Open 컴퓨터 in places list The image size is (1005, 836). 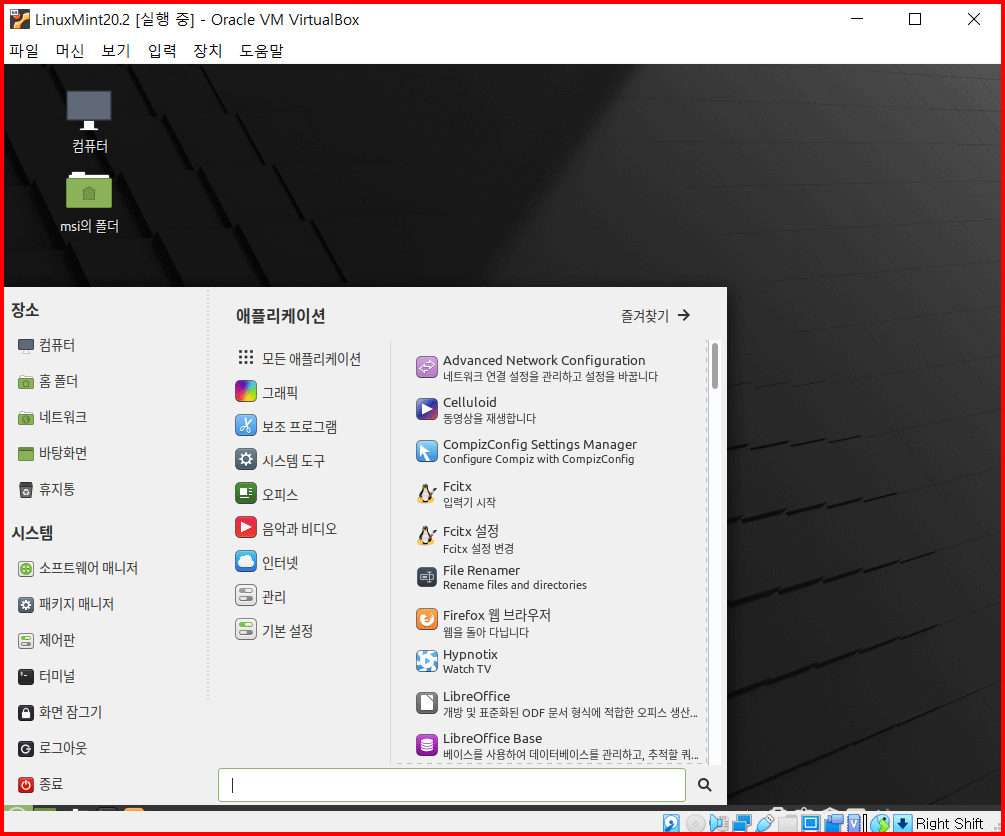coord(46,346)
